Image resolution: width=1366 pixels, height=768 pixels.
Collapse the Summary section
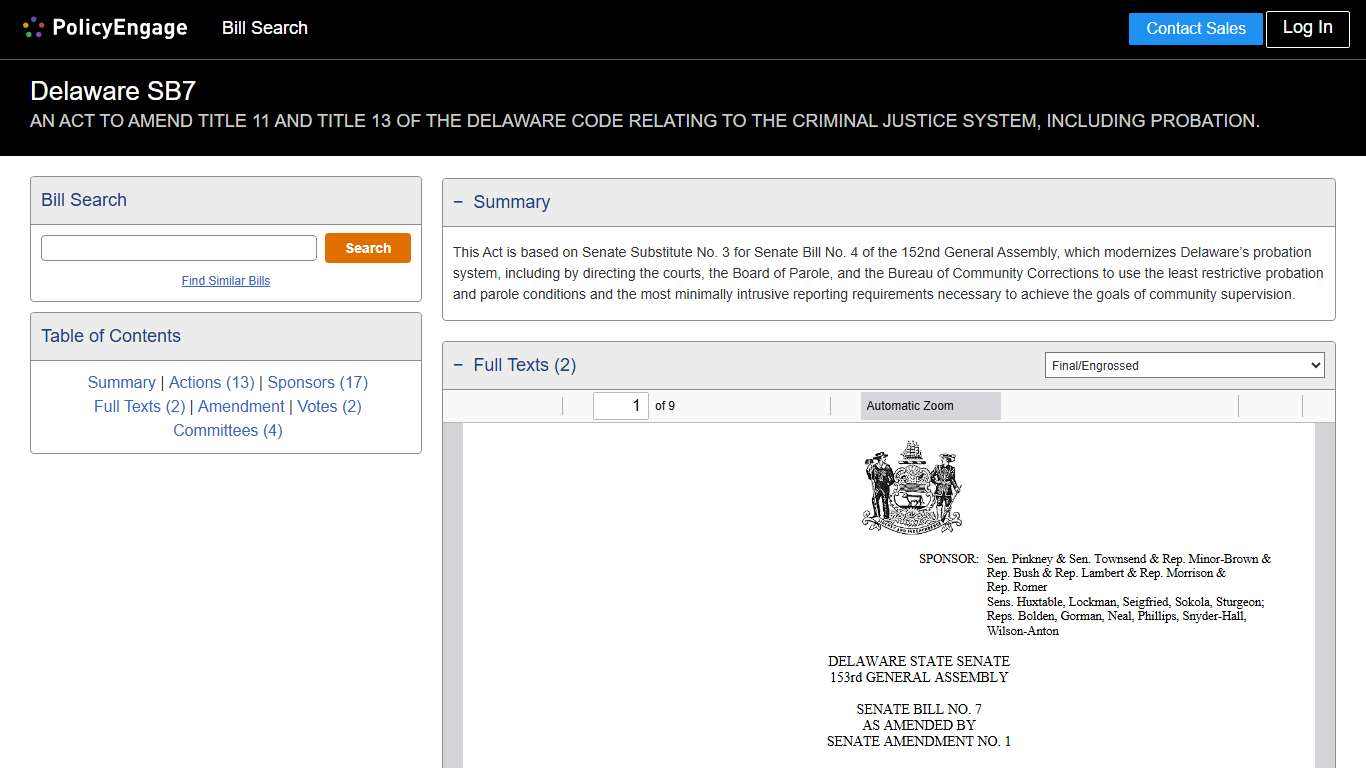[459, 202]
